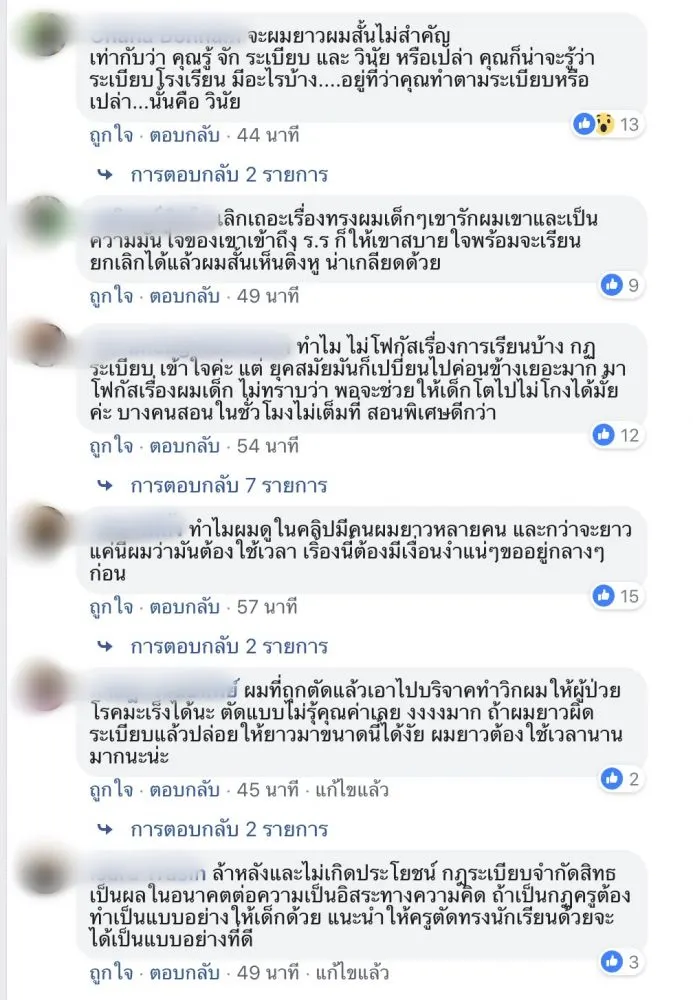Like the comment posted 44 minutes ago
The image size is (693, 1000).
coord(112,135)
